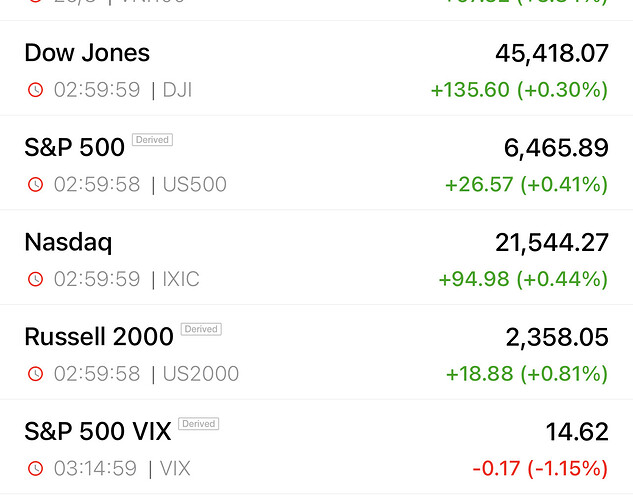Tap the S&P 500 price 6,465.89
Image resolution: width=633 pixels, height=500 pixels.
[556, 148]
